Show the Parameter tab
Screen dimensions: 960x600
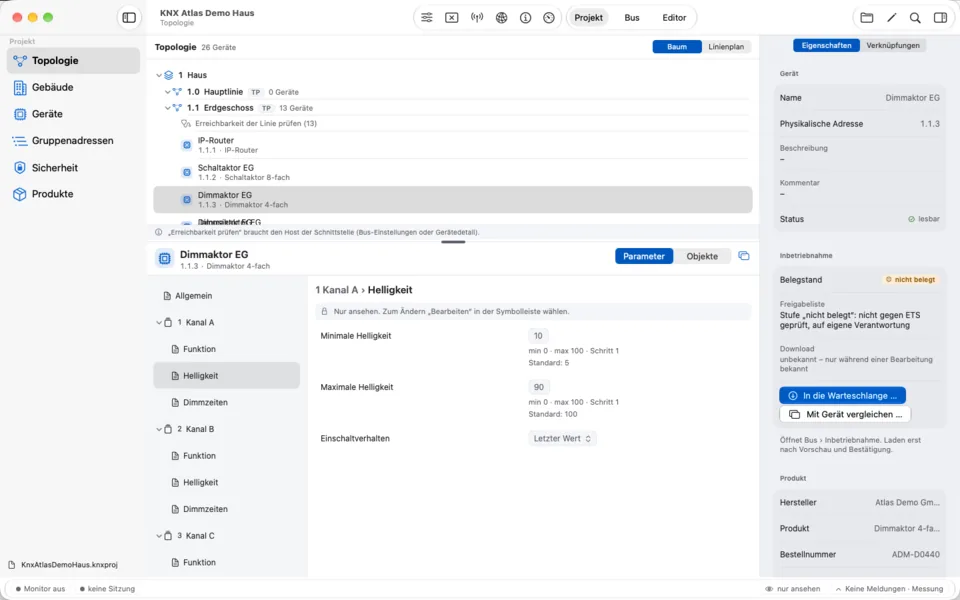[643, 256]
